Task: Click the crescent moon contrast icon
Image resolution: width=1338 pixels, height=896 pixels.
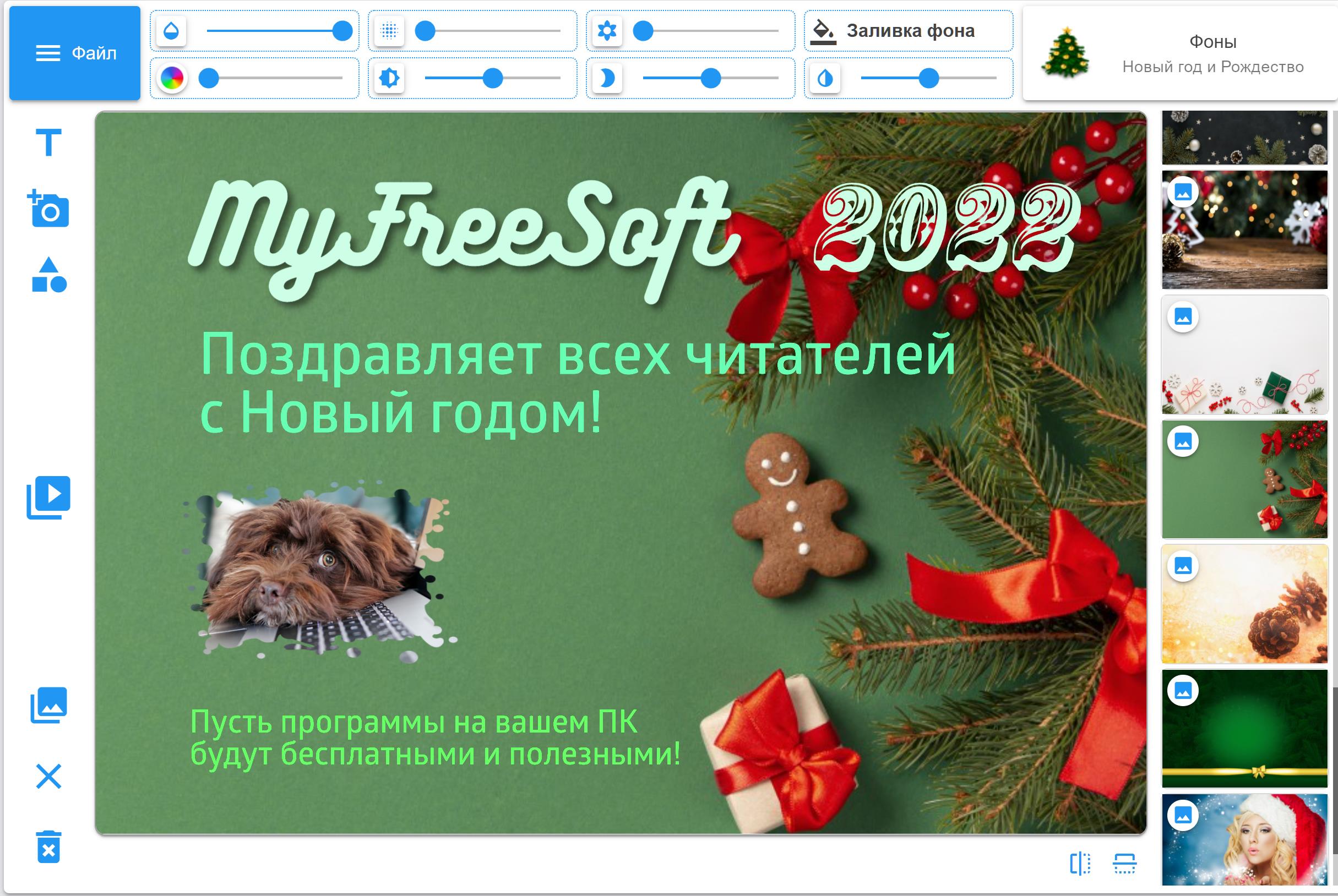Action: point(607,78)
